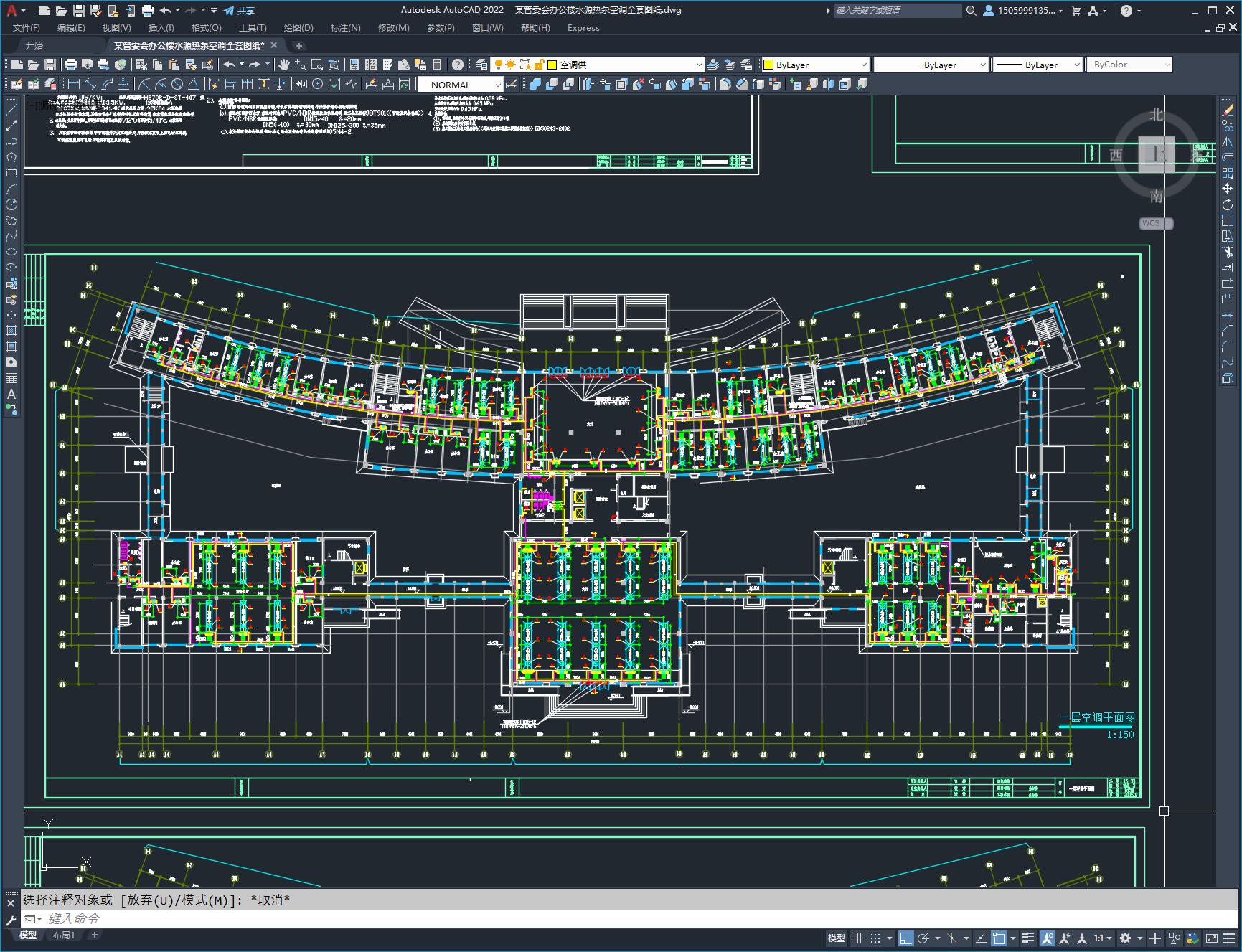The height and width of the screenshot is (952, 1242).
Task: Toggle annotation visibility in status bar
Action: click(x=1047, y=938)
